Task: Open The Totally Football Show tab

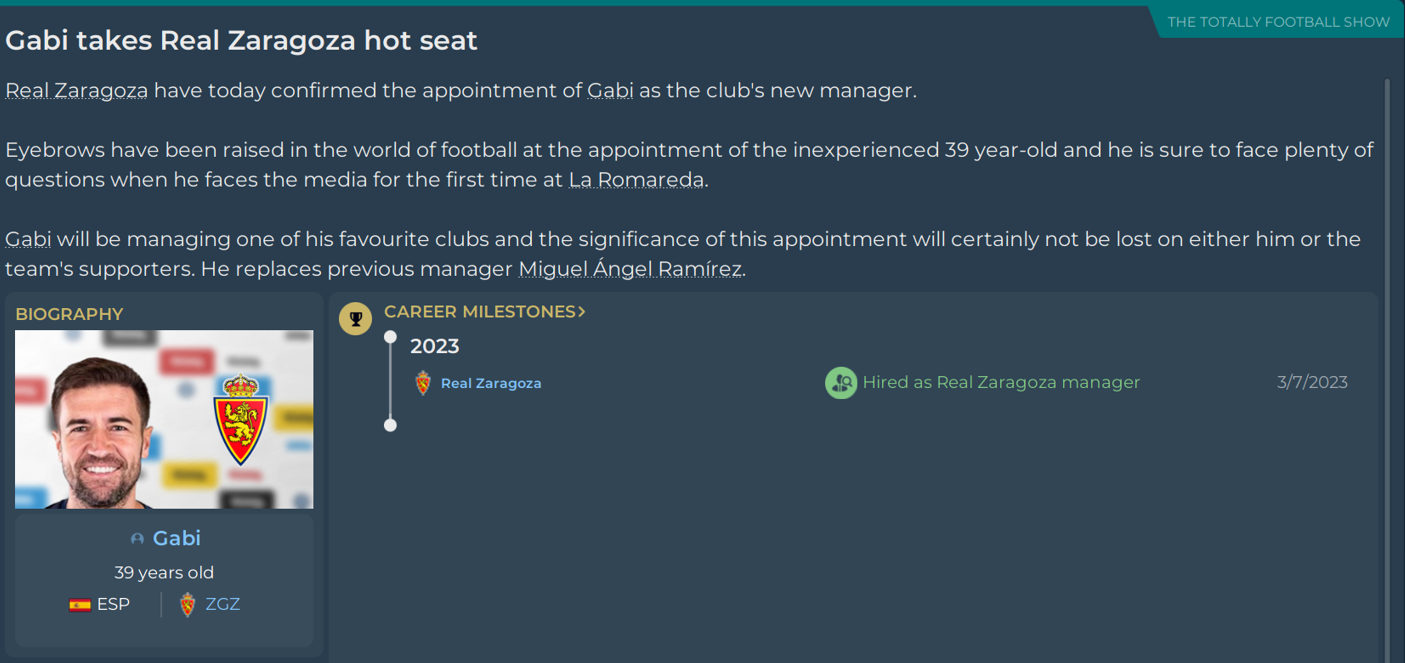Action: (1278, 22)
